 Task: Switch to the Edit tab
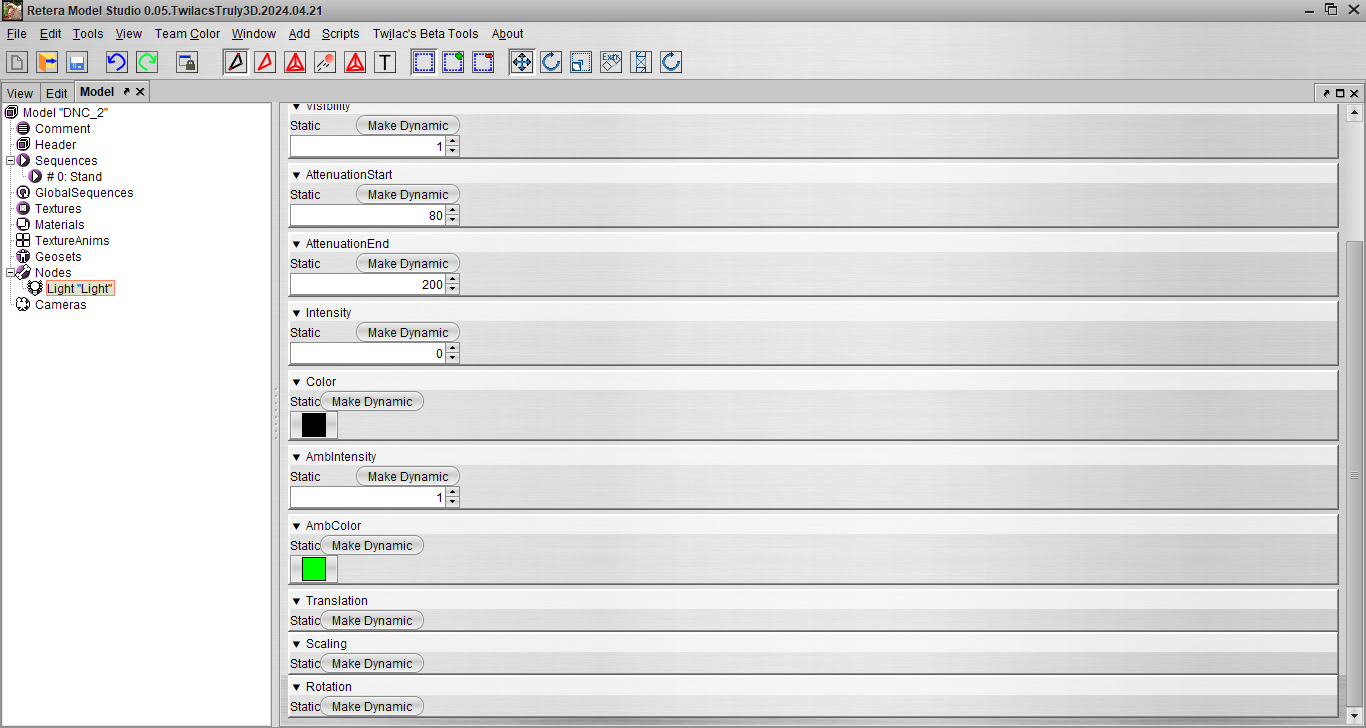(57, 93)
